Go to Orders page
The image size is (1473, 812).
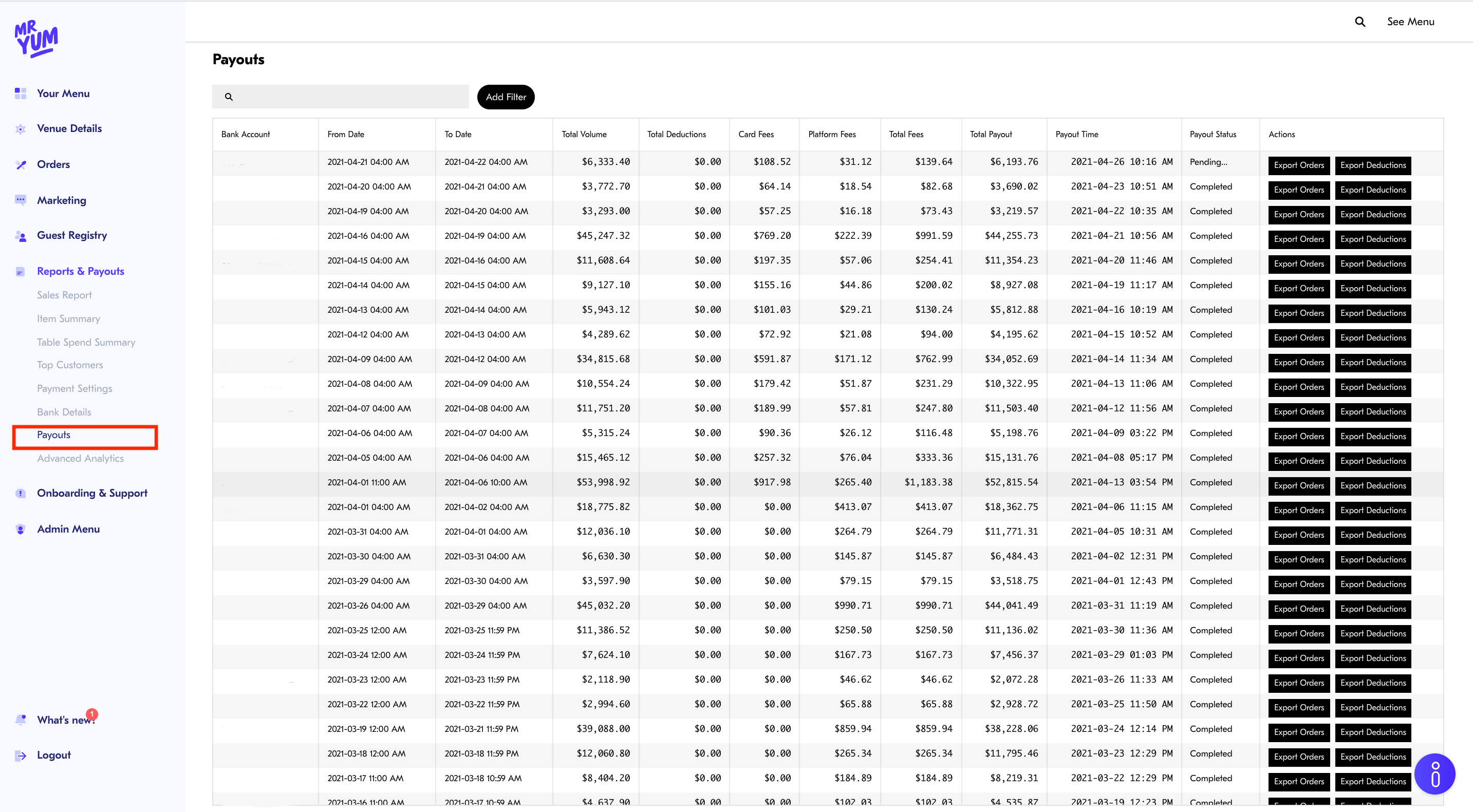point(53,164)
